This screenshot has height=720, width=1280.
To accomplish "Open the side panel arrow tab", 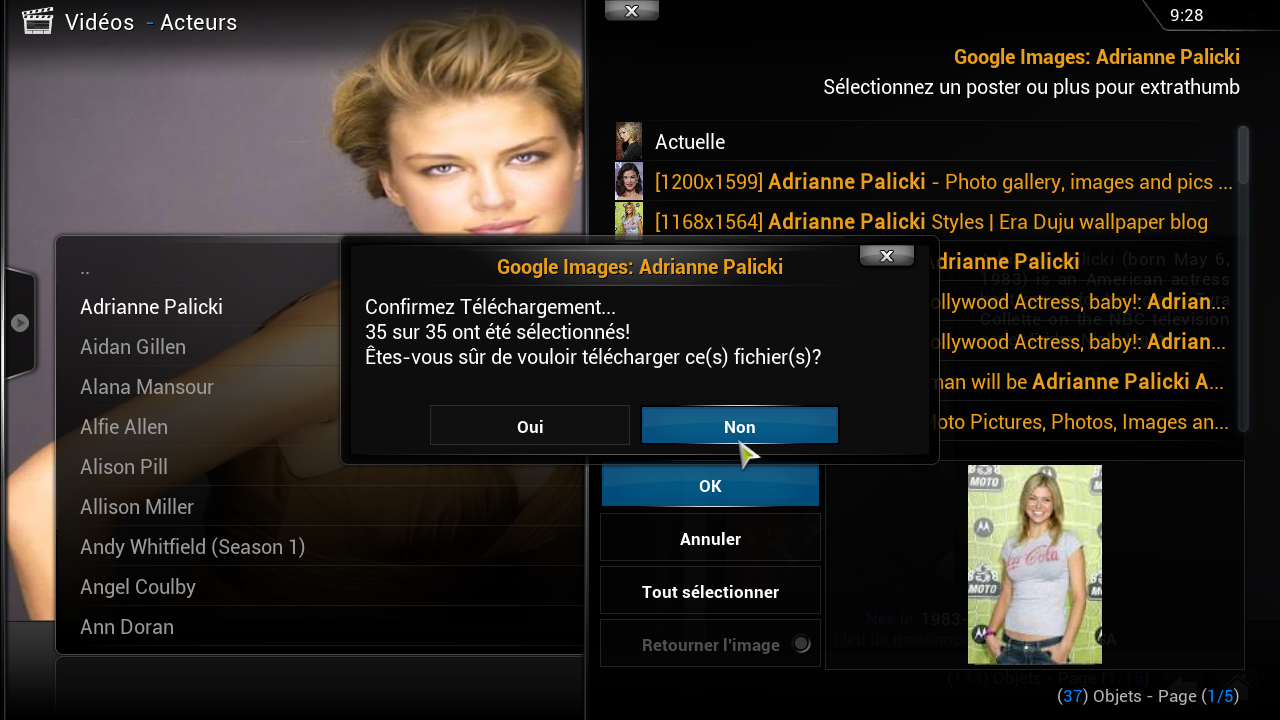I will click(x=20, y=323).
